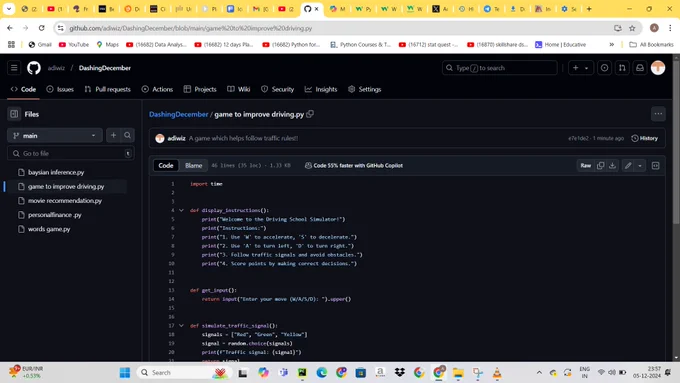Collapse the file tree side panel
680x383 pixels.
14,114
